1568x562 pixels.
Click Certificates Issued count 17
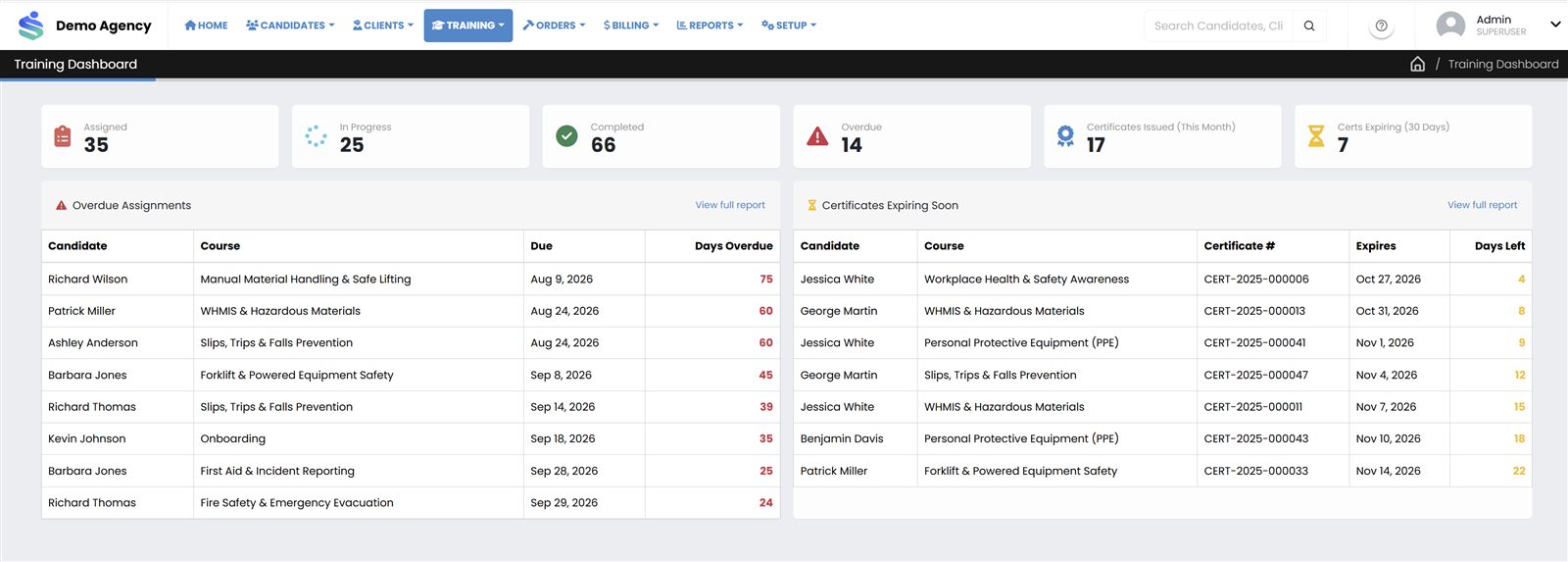tap(1096, 145)
